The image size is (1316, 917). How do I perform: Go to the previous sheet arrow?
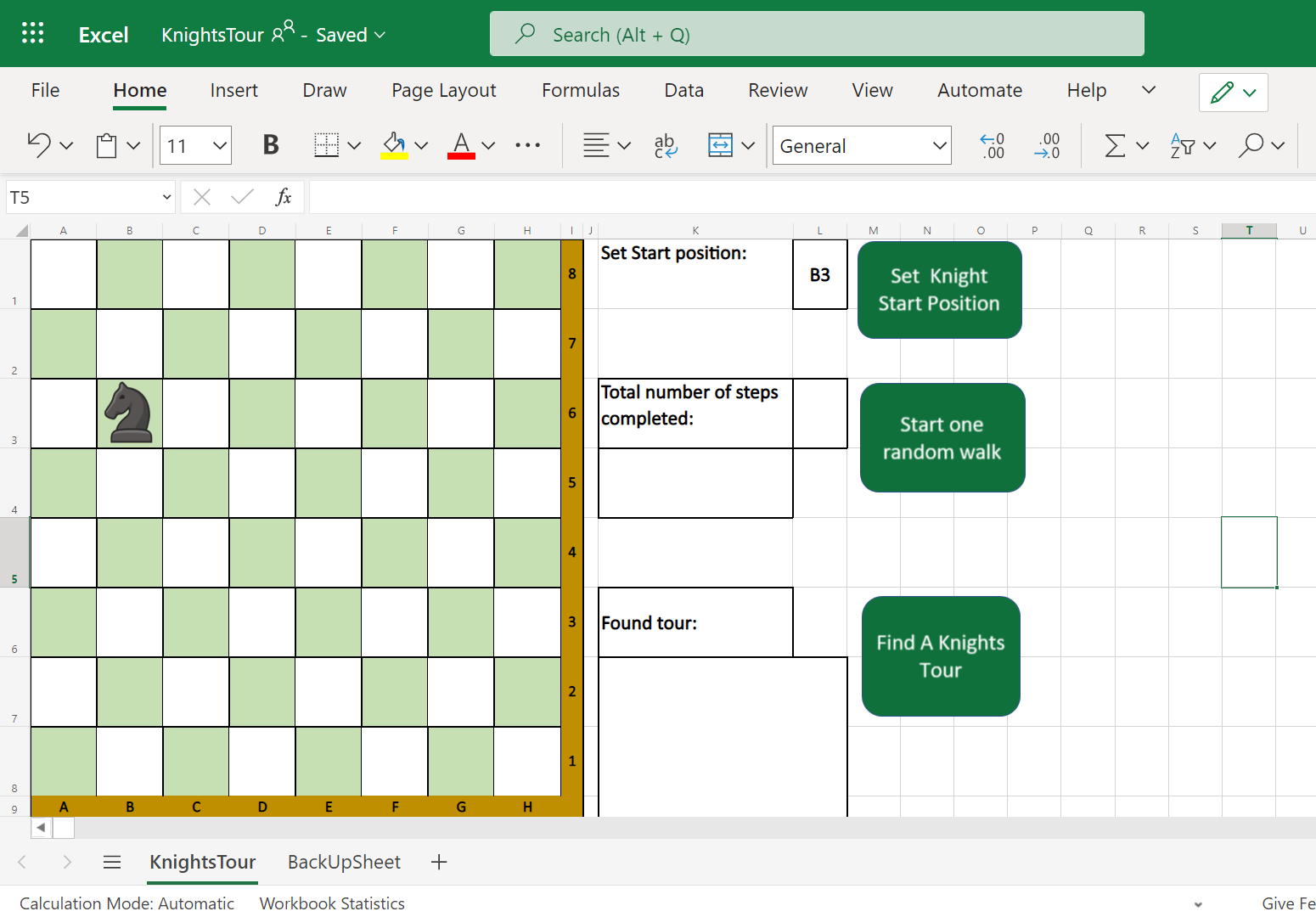[22, 862]
